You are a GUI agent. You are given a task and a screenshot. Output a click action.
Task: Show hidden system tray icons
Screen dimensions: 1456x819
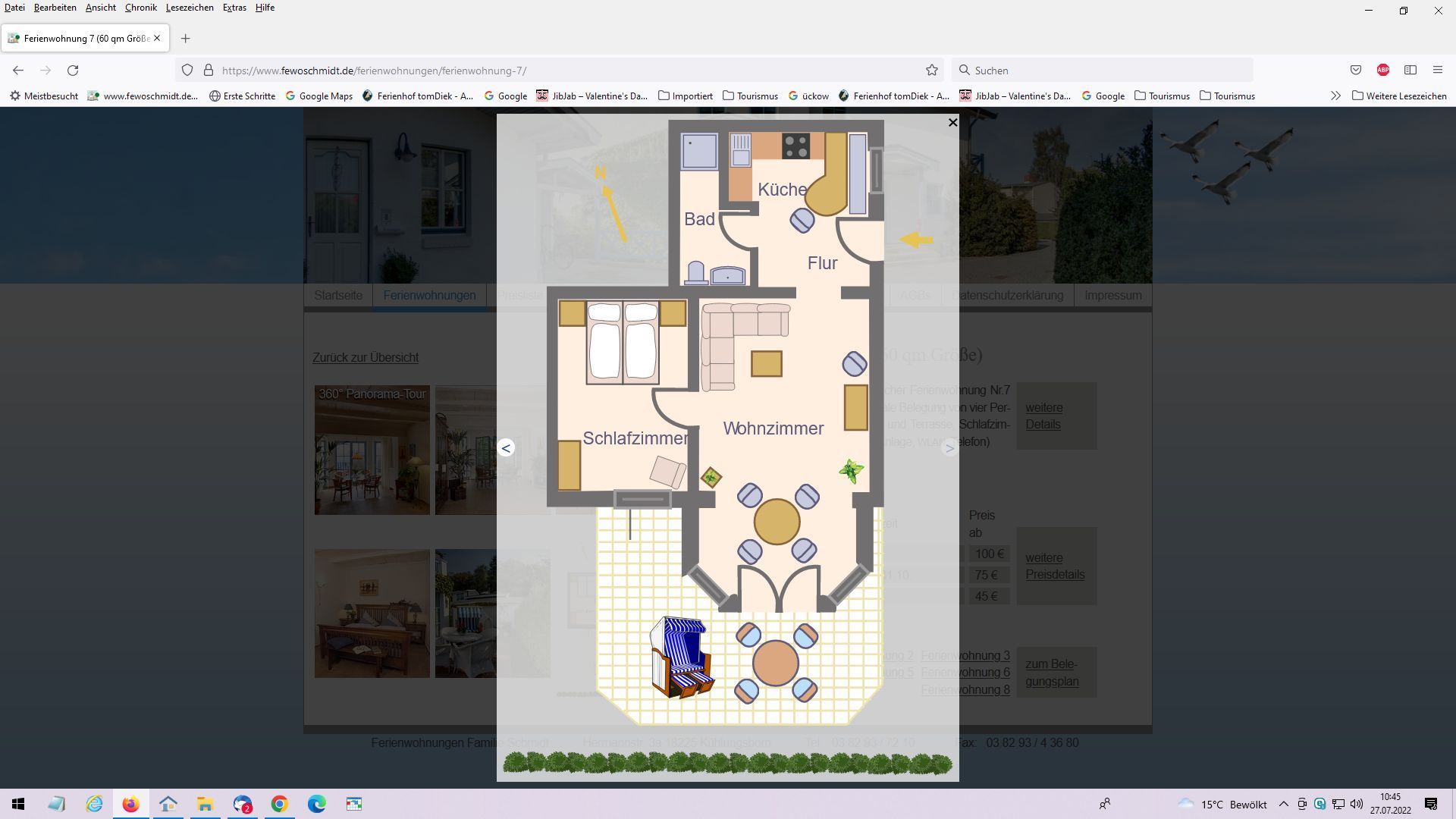(x=1283, y=804)
